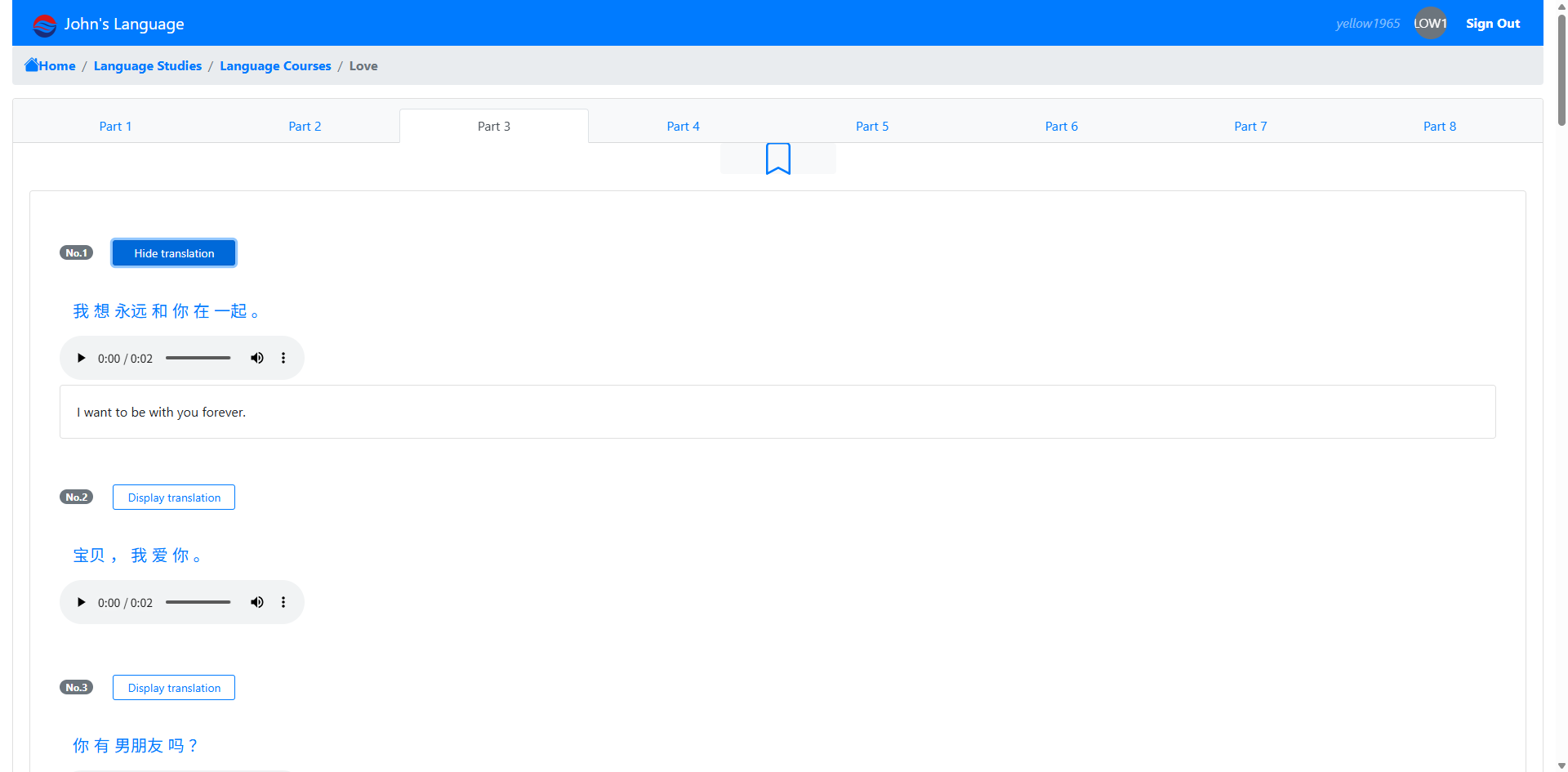Viewport: 1568px width, 772px height.
Task: Click the bookmark icon below the tabs
Action: pyautogui.click(x=777, y=158)
